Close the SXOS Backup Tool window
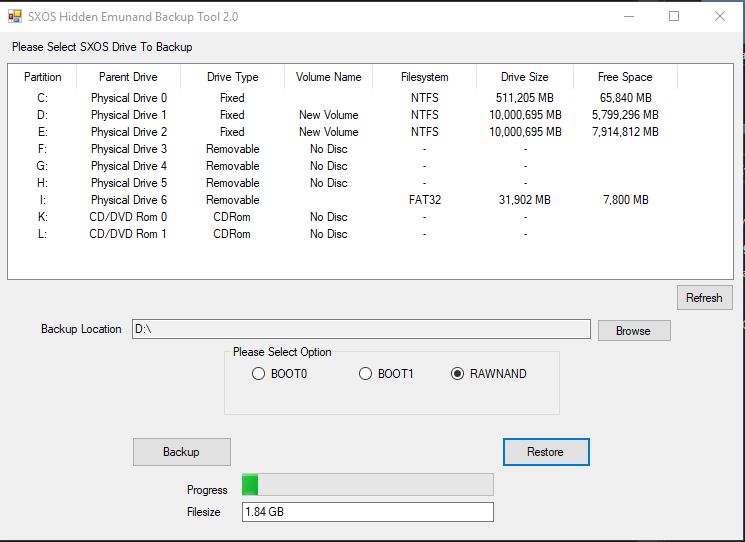Image resolution: width=745 pixels, height=542 pixels. [720, 16]
